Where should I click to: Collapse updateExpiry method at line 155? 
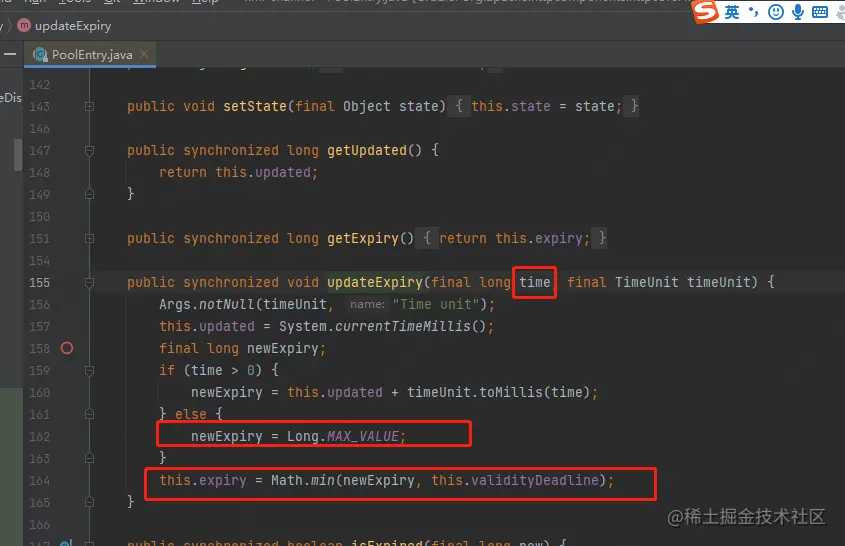coord(89,282)
